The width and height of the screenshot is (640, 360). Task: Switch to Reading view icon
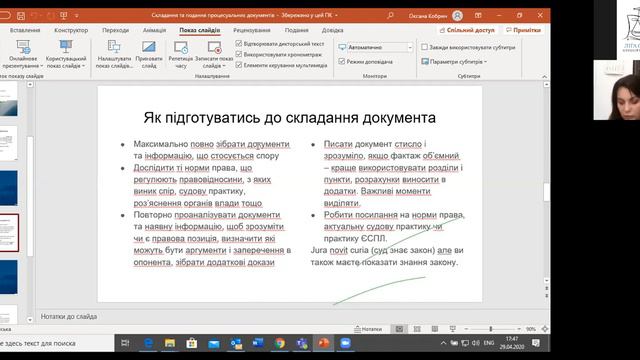(x=435, y=329)
